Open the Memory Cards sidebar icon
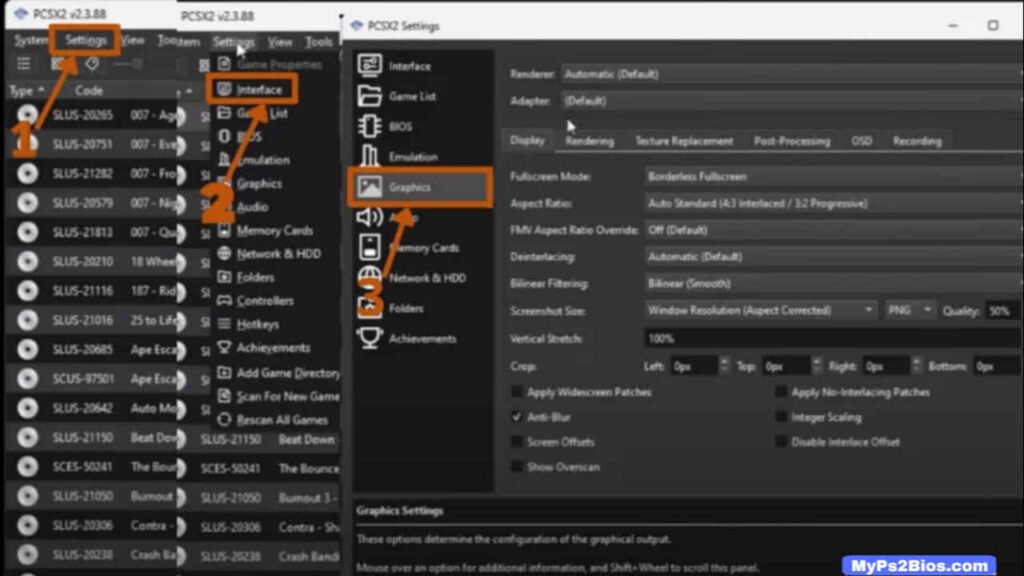This screenshot has height=576, width=1024. point(369,248)
